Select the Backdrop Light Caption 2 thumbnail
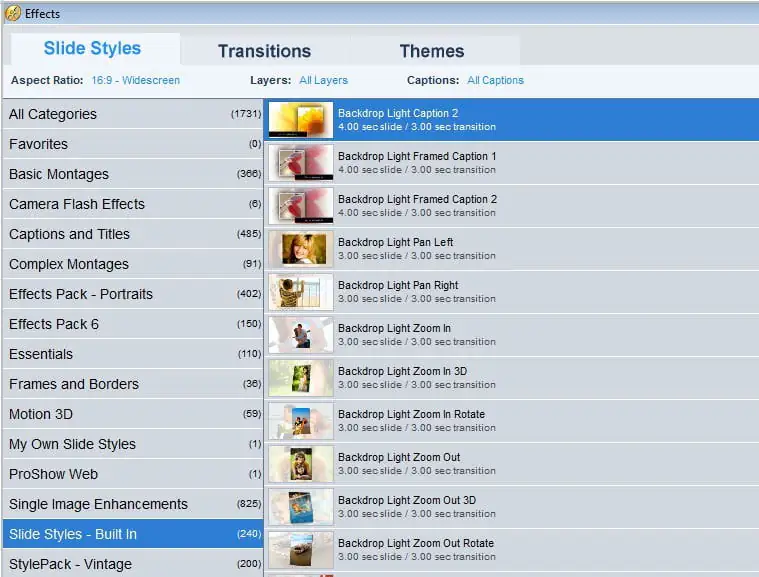Screen dimensions: 759x577 [300, 120]
